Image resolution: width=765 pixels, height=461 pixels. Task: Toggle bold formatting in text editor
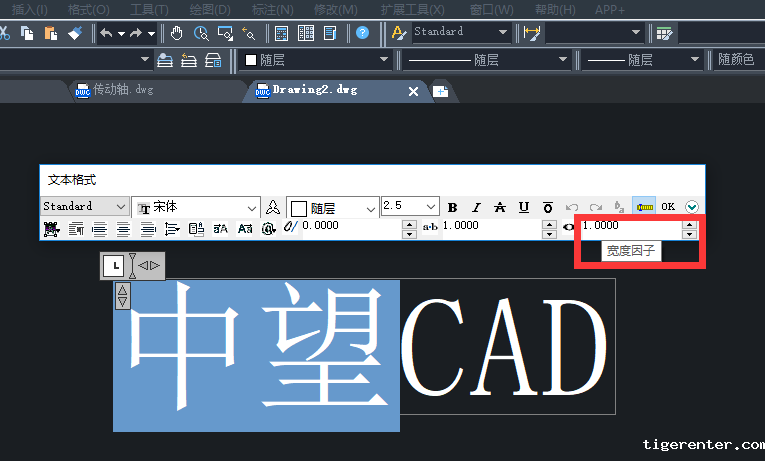[452, 207]
